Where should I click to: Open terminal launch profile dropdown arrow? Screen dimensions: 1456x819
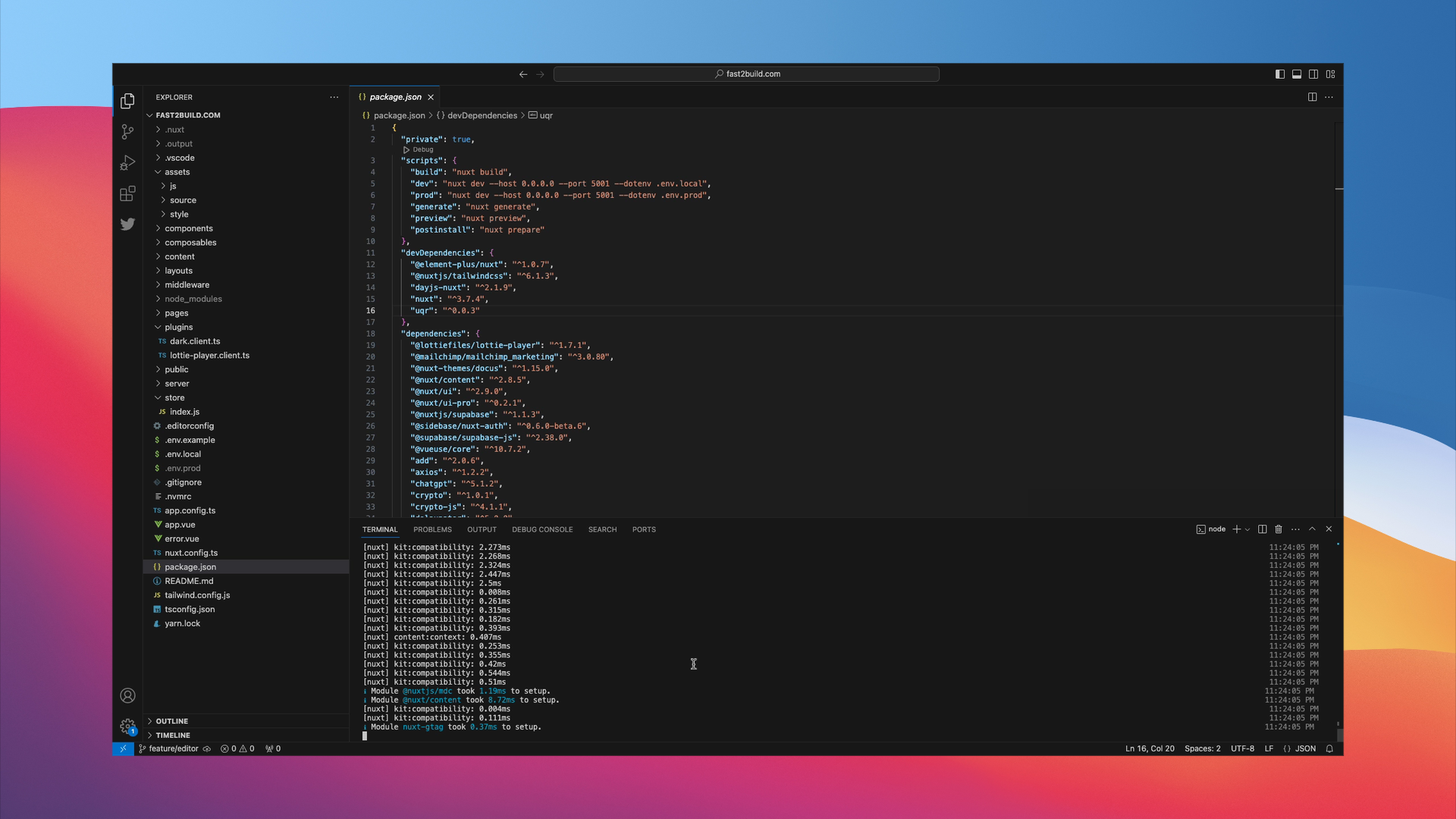[x=1247, y=529]
